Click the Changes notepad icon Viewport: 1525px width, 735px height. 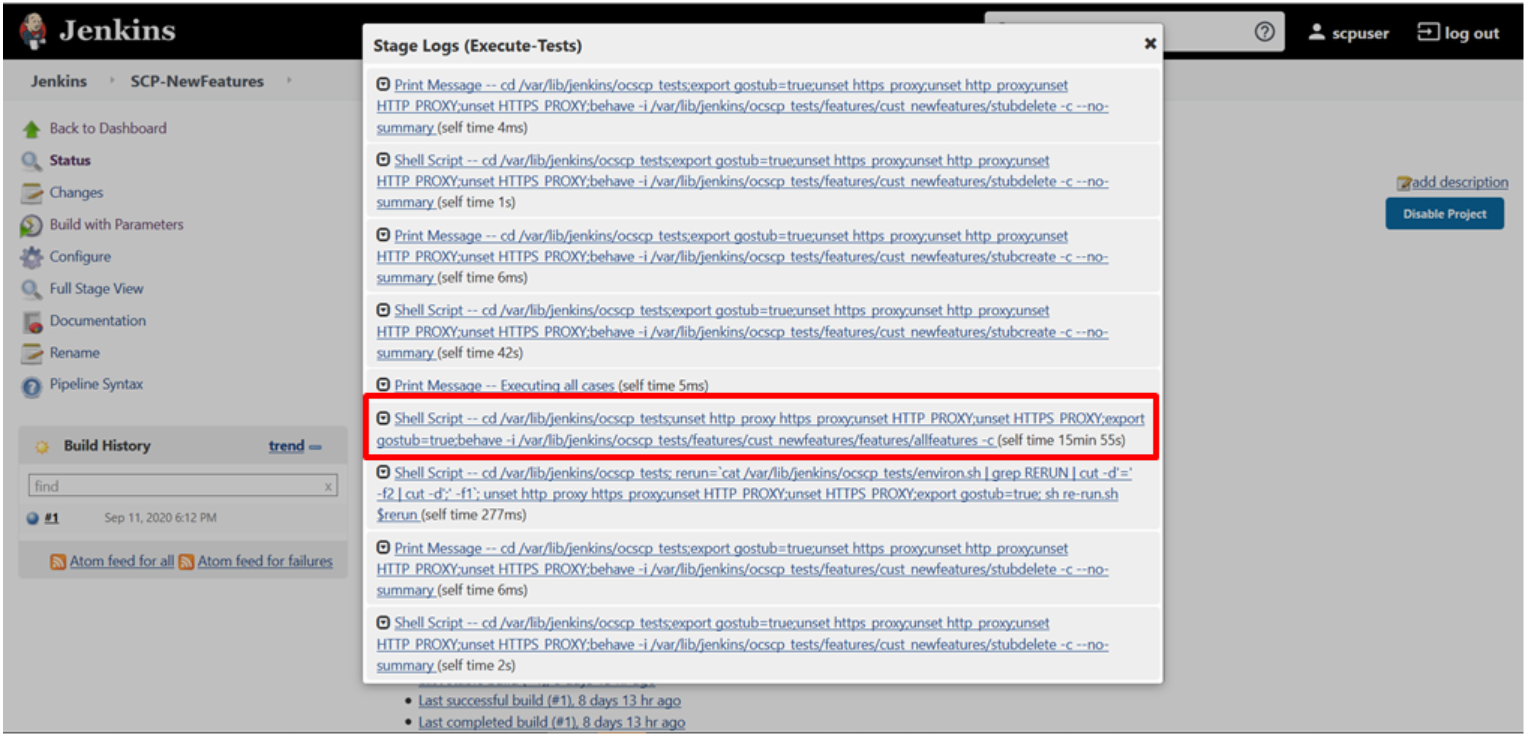(32, 193)
